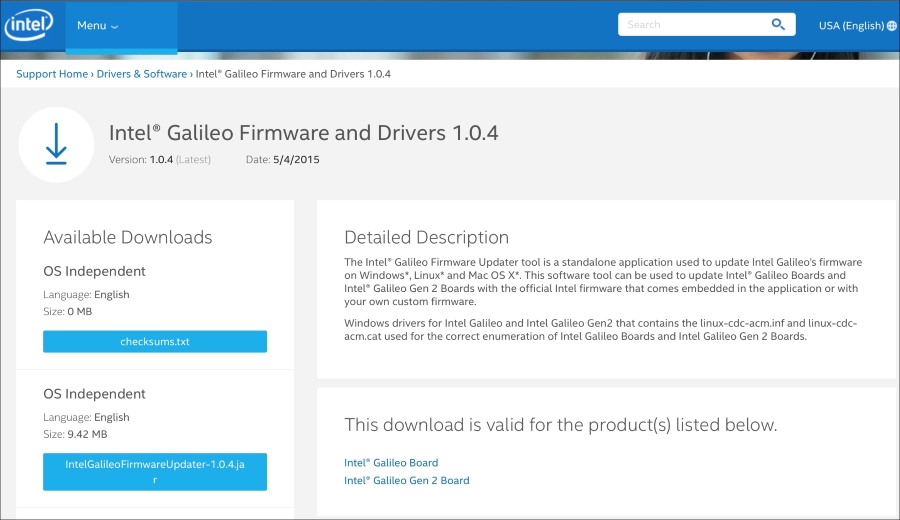This screenshot has width=900, height=520.
Task: Open USA (English) region selector
Action: 858,25
